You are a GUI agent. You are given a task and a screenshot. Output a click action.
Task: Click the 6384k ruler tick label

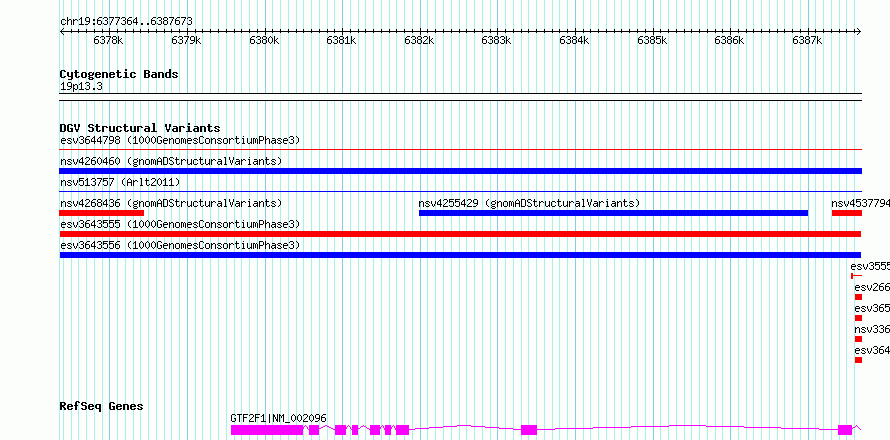tap(574, 41)
